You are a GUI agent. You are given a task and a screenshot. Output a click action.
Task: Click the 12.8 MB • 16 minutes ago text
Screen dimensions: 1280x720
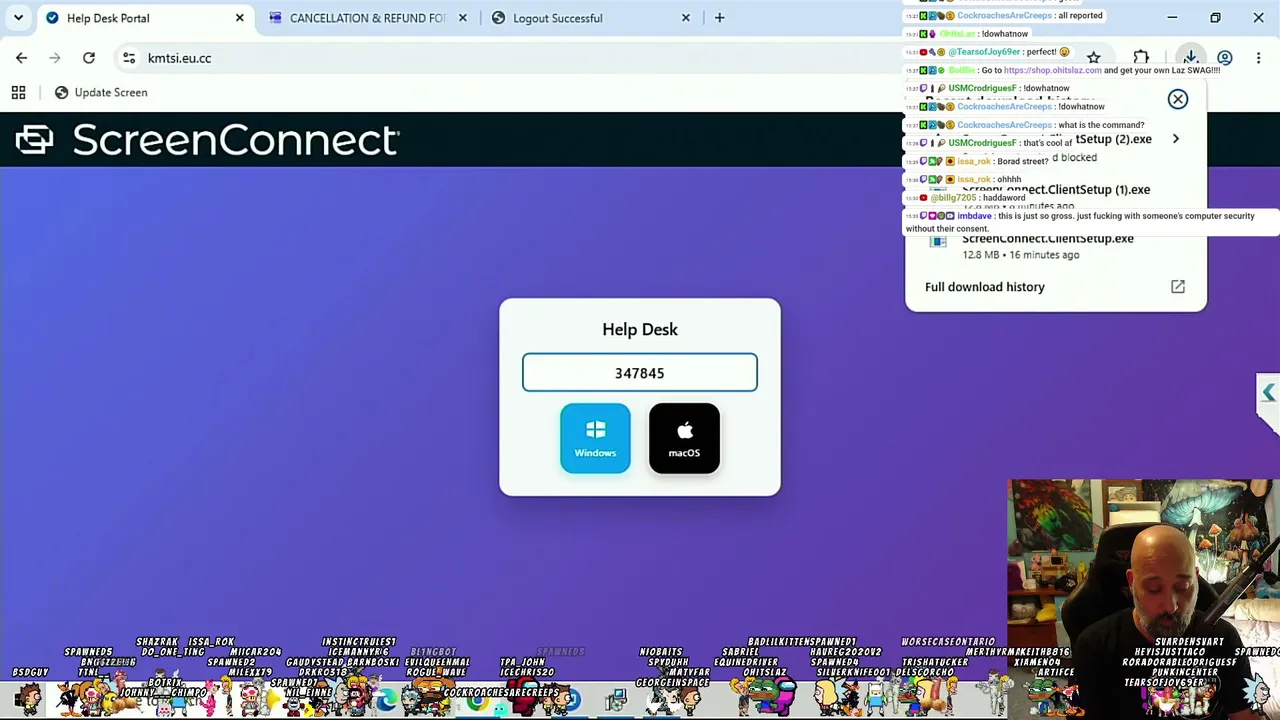coord(1021,255)
